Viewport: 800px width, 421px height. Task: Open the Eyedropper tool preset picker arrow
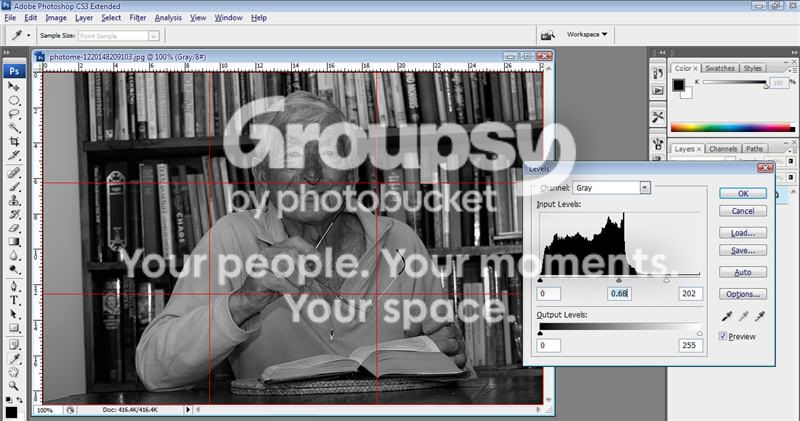(29, 36)
